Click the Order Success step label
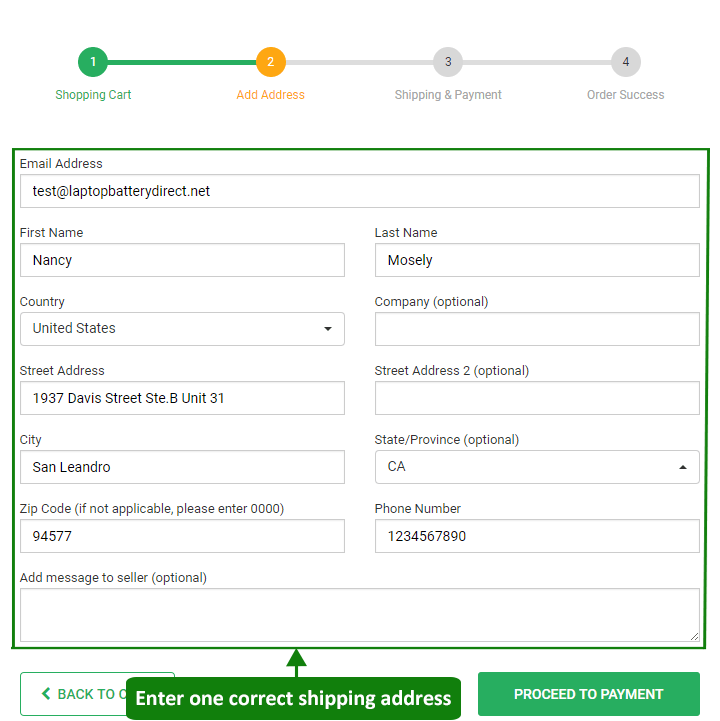This screenshot has width=720, height=721. (625, 95)
